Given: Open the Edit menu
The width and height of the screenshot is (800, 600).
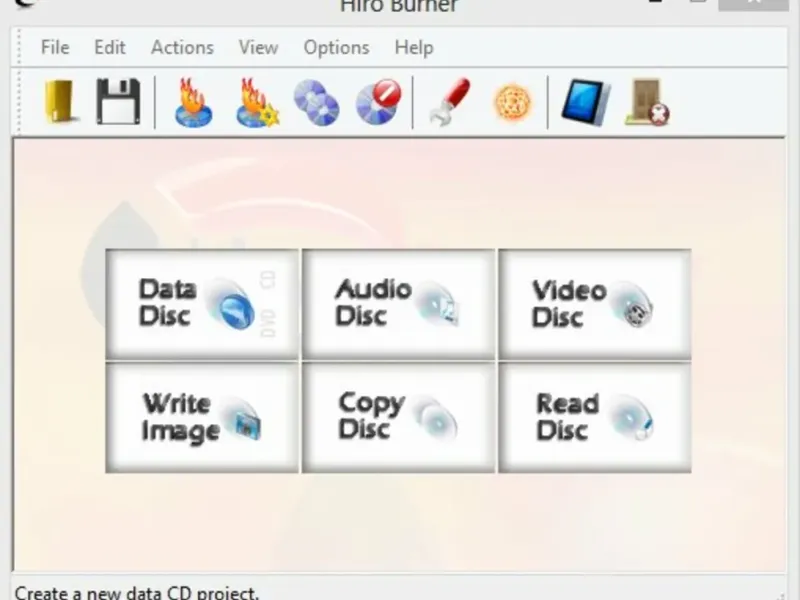Looking at the screenshot, I should click(x=110, y=47).
